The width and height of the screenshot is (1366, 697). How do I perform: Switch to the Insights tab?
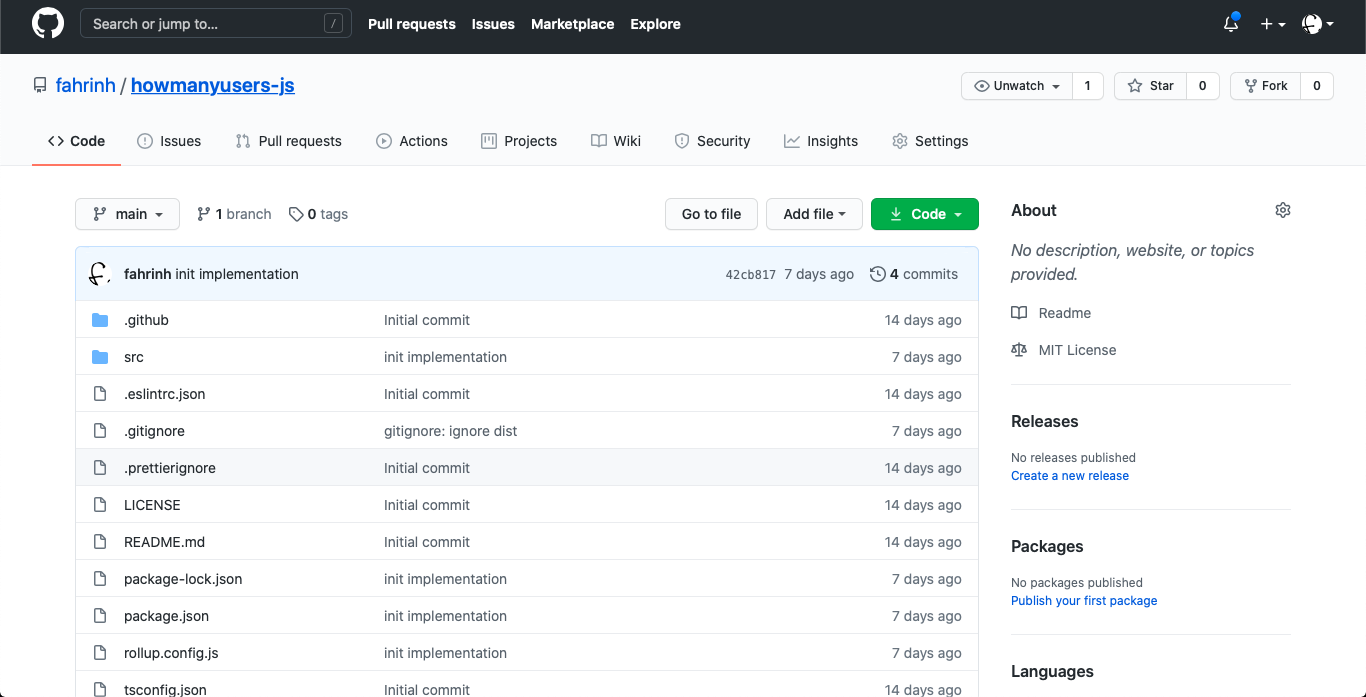(x=821, y=141)
